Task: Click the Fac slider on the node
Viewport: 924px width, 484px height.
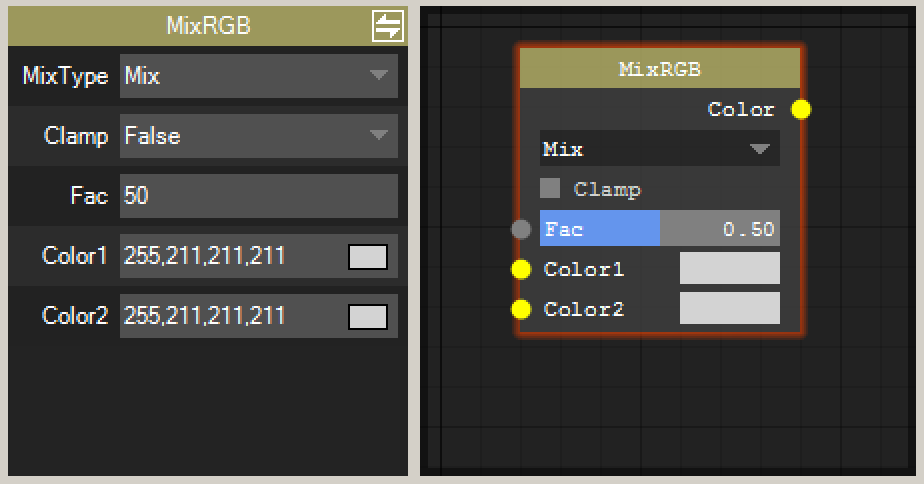Action: click(x=659, y=229)
